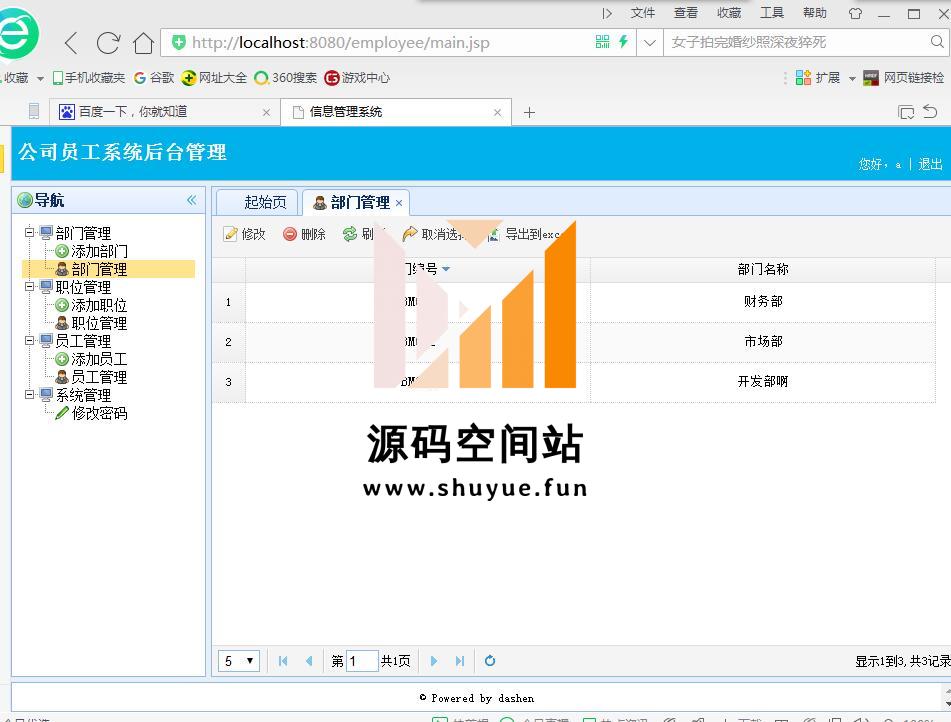This screenshot has width=951, height=722.
Task: Select the 市场部 cell
Action: pyautogui.click(x=762, y=342)
